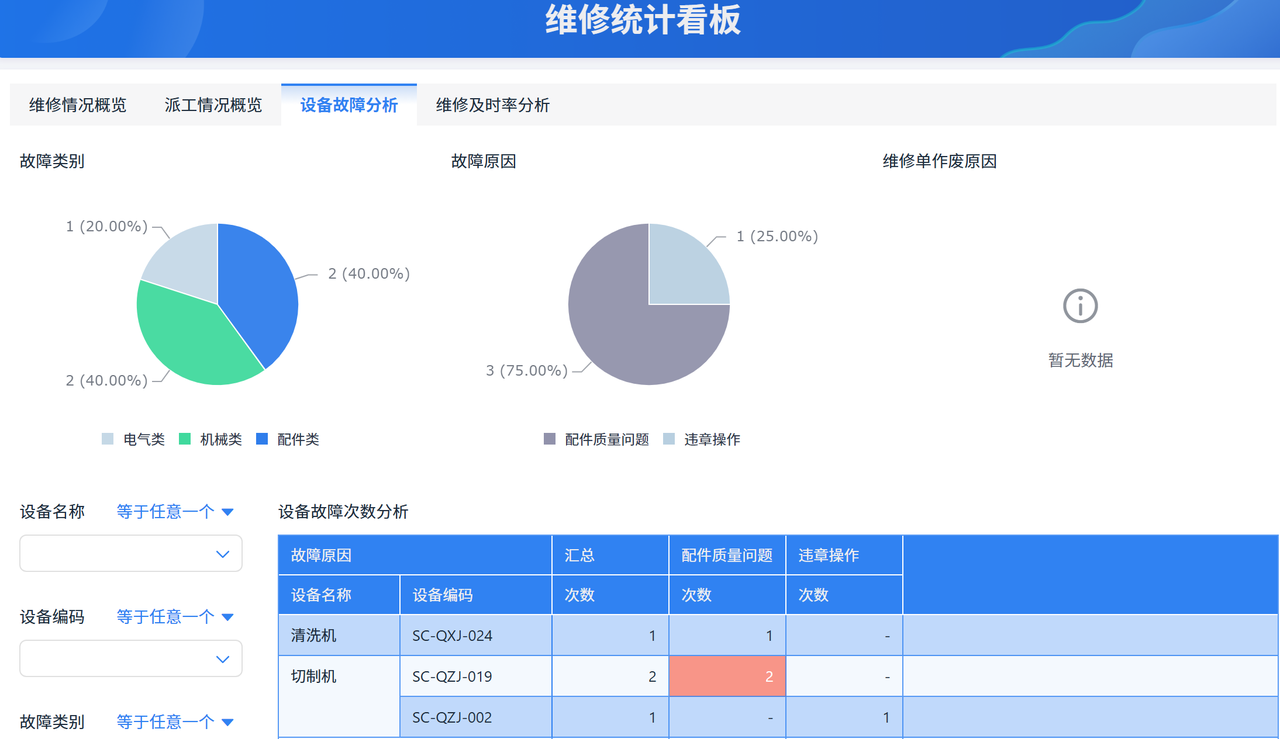Open the 等于任意一个 condition dropdown for 故障类别
The image size is (1280, 739).
175,722
